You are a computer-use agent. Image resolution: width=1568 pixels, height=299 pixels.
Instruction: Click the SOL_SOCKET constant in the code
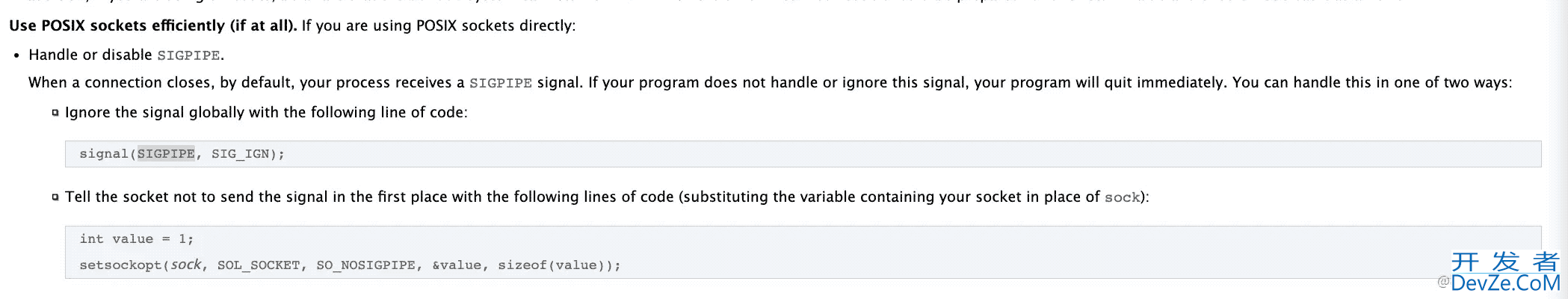[x=259, y=265]
